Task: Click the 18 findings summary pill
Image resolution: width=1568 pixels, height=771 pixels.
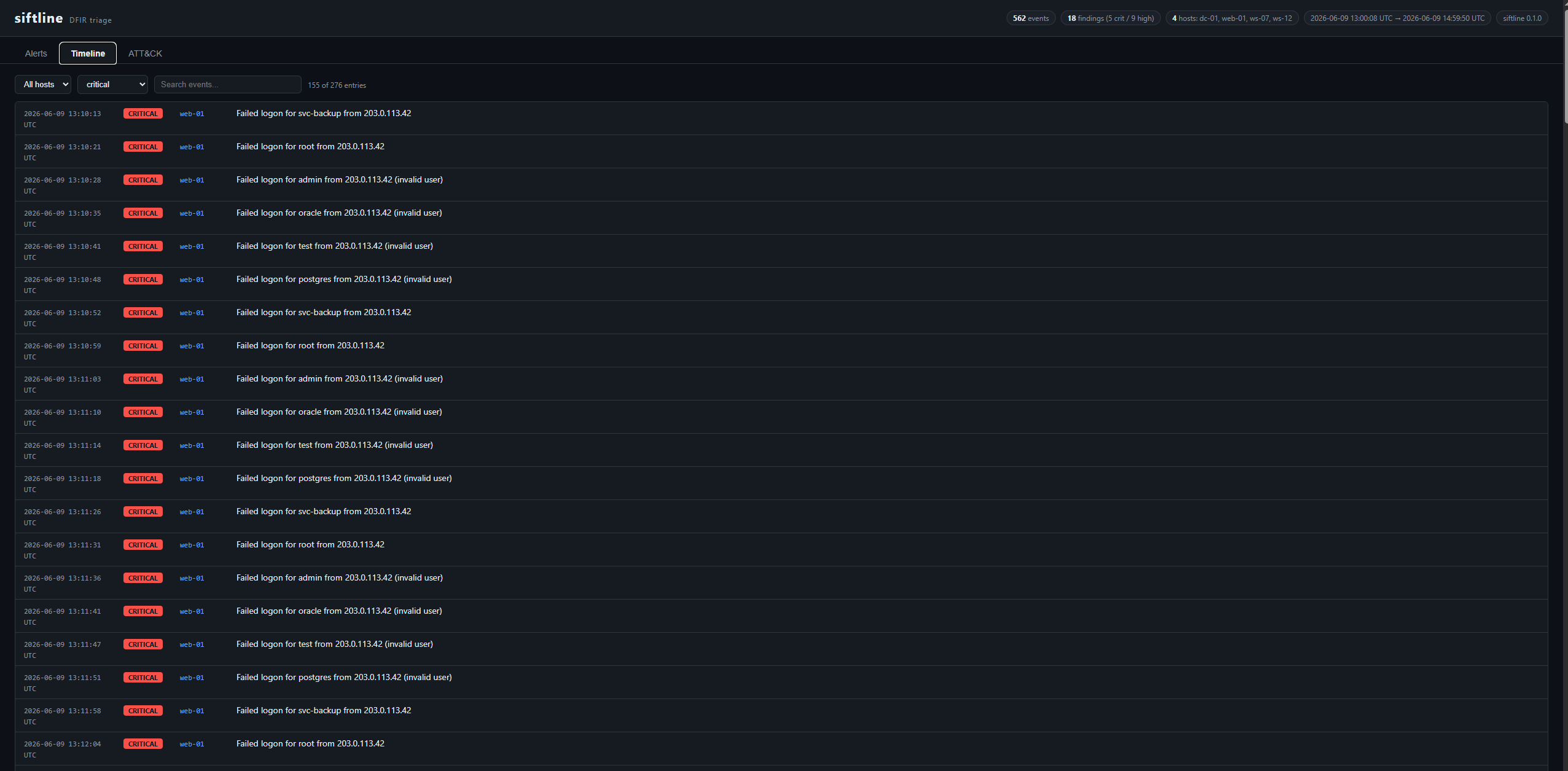Action: (1110, 18)
